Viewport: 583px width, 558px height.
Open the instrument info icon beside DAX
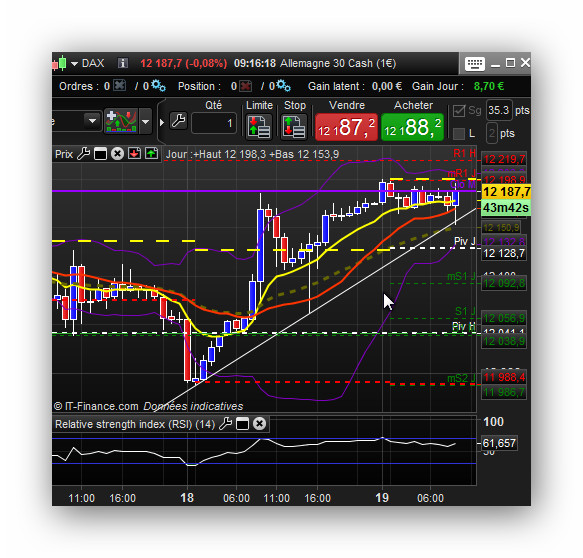pyautogui.click(x=123, y=63)
